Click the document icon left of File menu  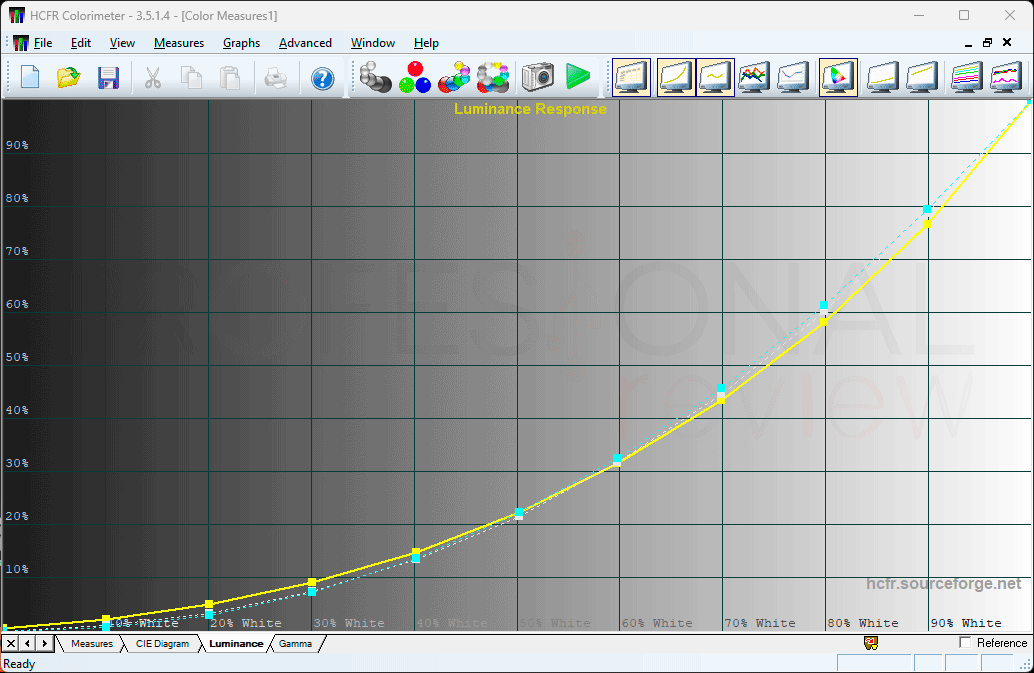point(20,43)
